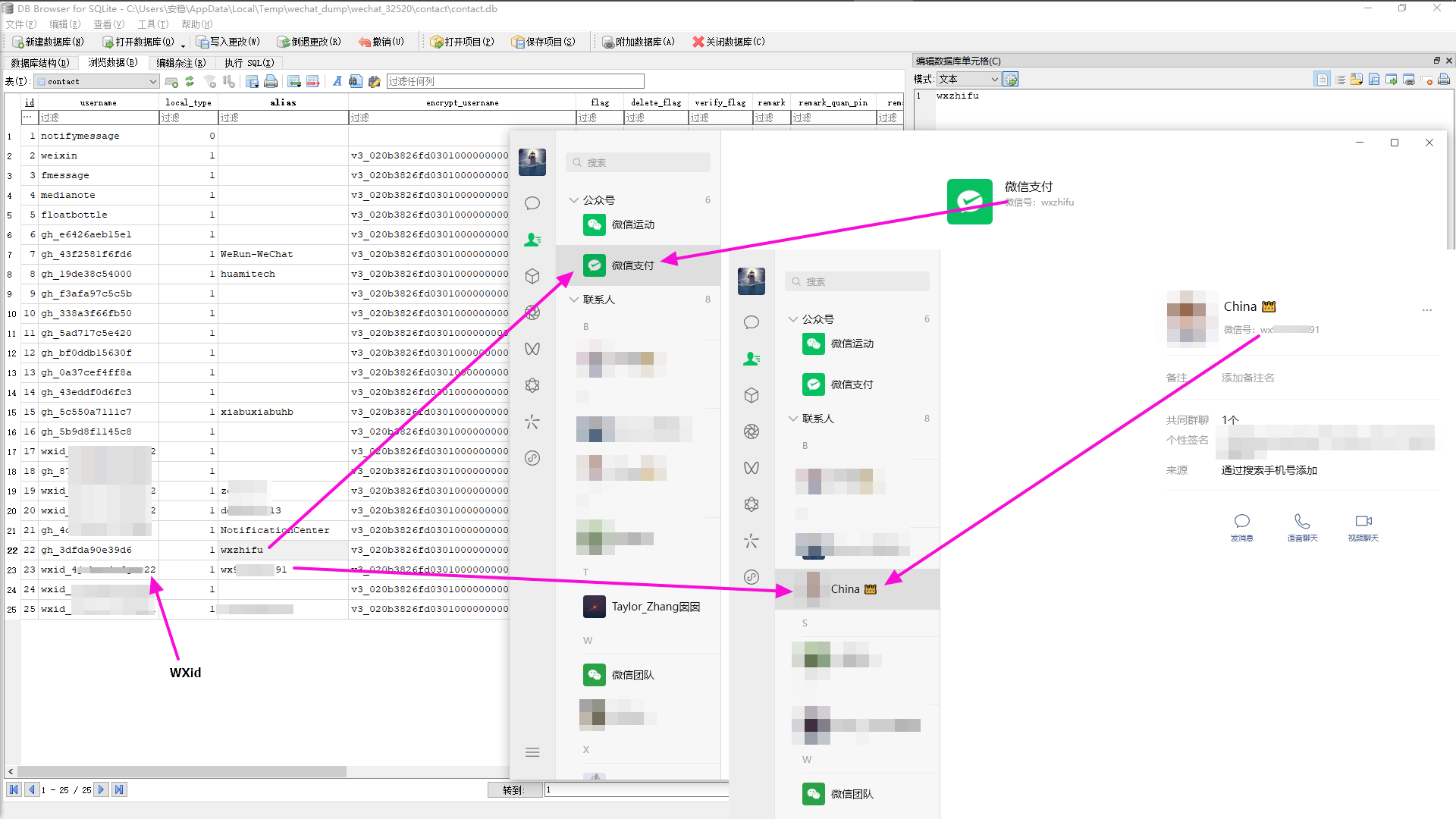The height and width of the screenshot is (819, 1456).
Task: Revert changes with 倒退更改
Action: coord(309,42)
